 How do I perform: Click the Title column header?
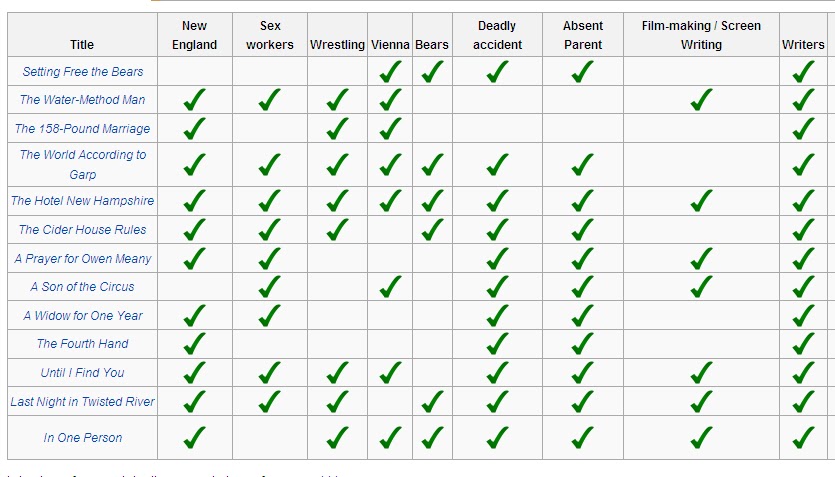click(x=82, y=44)
